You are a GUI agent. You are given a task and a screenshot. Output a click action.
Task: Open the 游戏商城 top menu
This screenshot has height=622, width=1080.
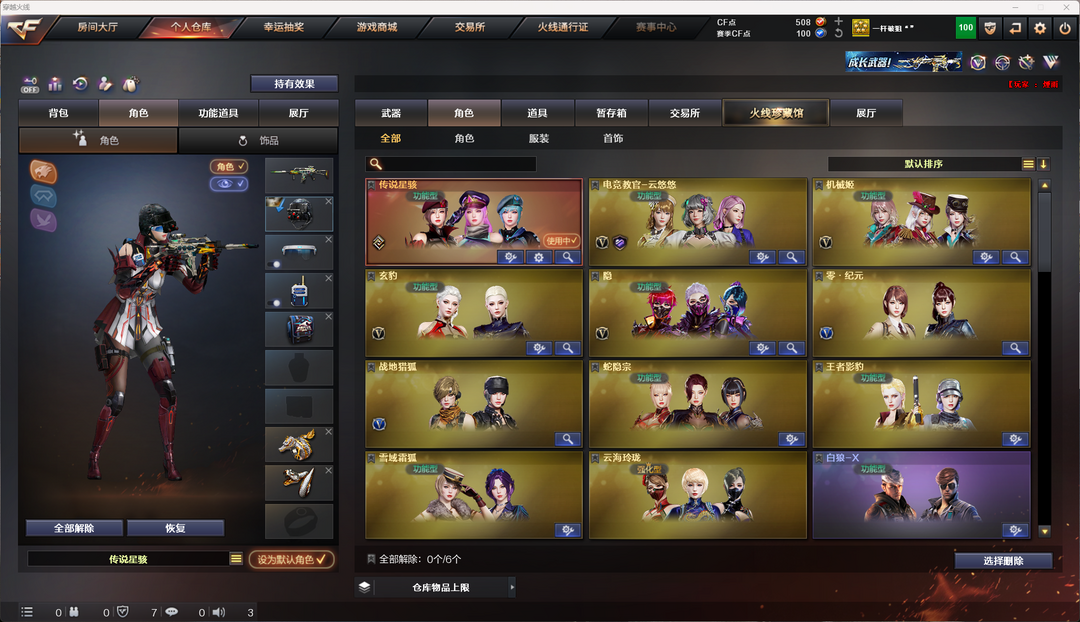tap(377, 28)
